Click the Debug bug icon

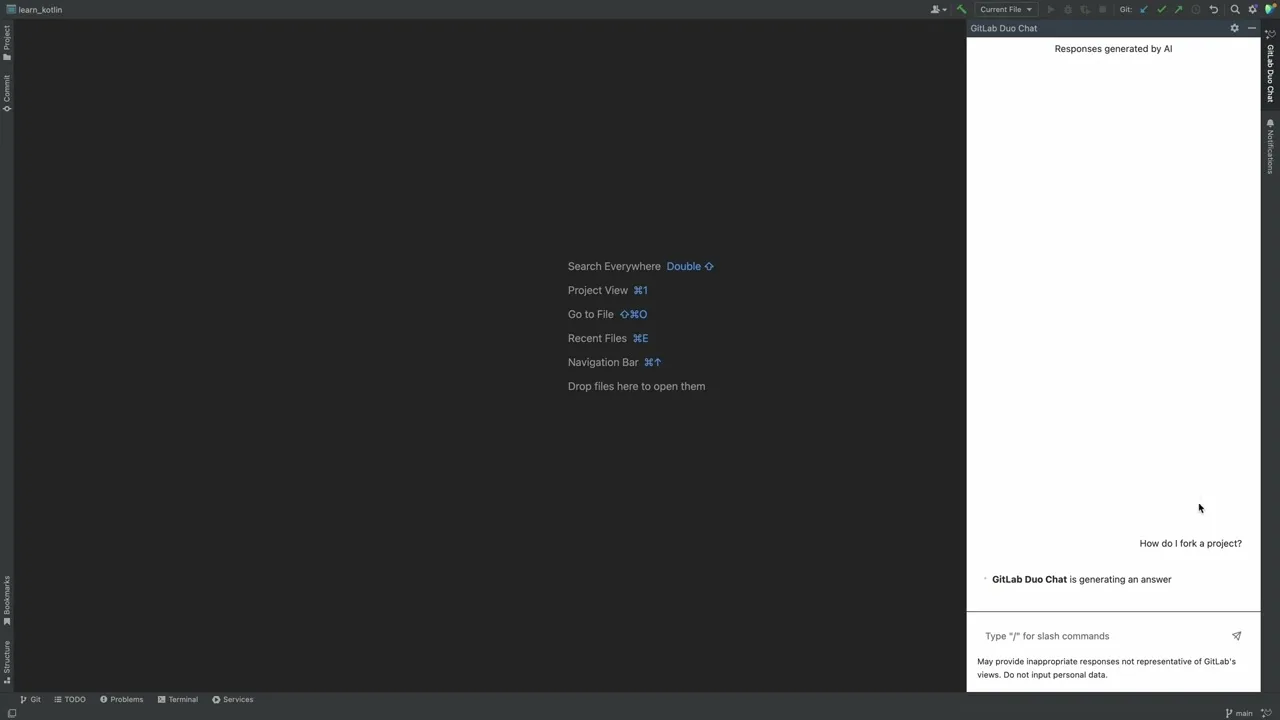tap(1068, 9)
